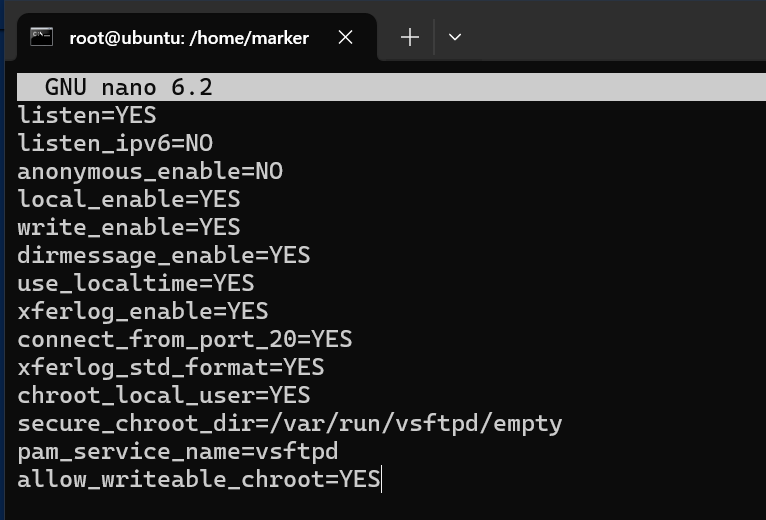Click the terminal icon in the tab
The height and width of the screenshot is (520, 766).
point(41,37)
